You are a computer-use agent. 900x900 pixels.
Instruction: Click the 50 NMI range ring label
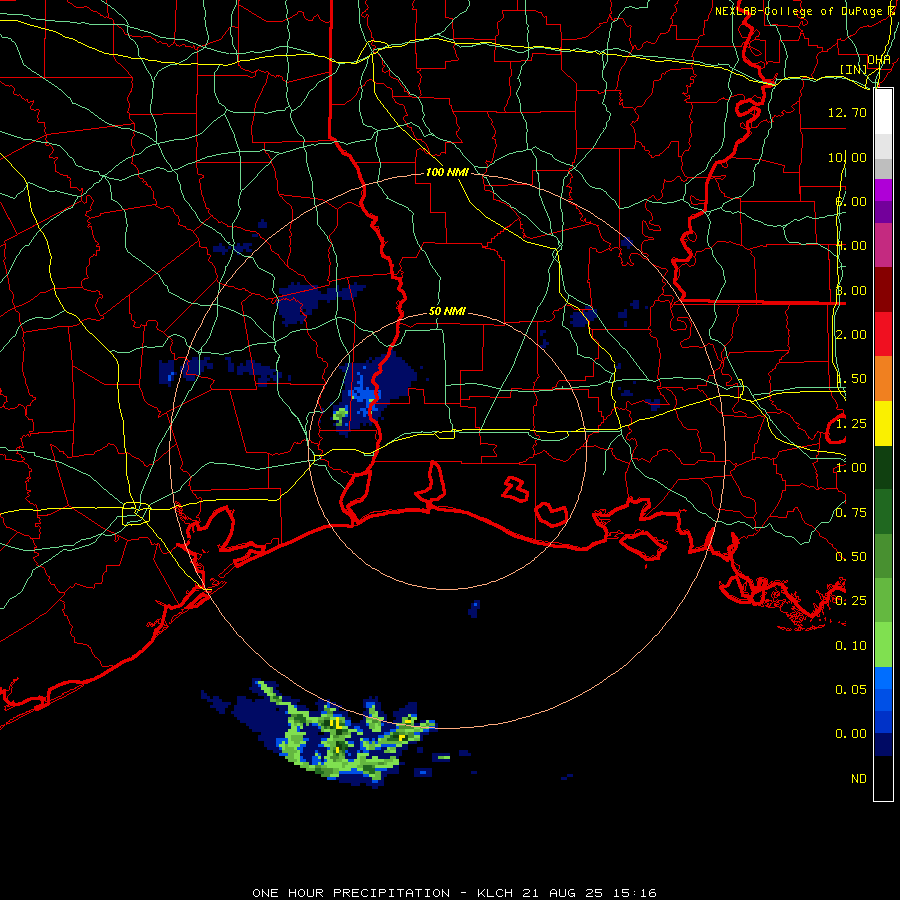tap(447, 312)
